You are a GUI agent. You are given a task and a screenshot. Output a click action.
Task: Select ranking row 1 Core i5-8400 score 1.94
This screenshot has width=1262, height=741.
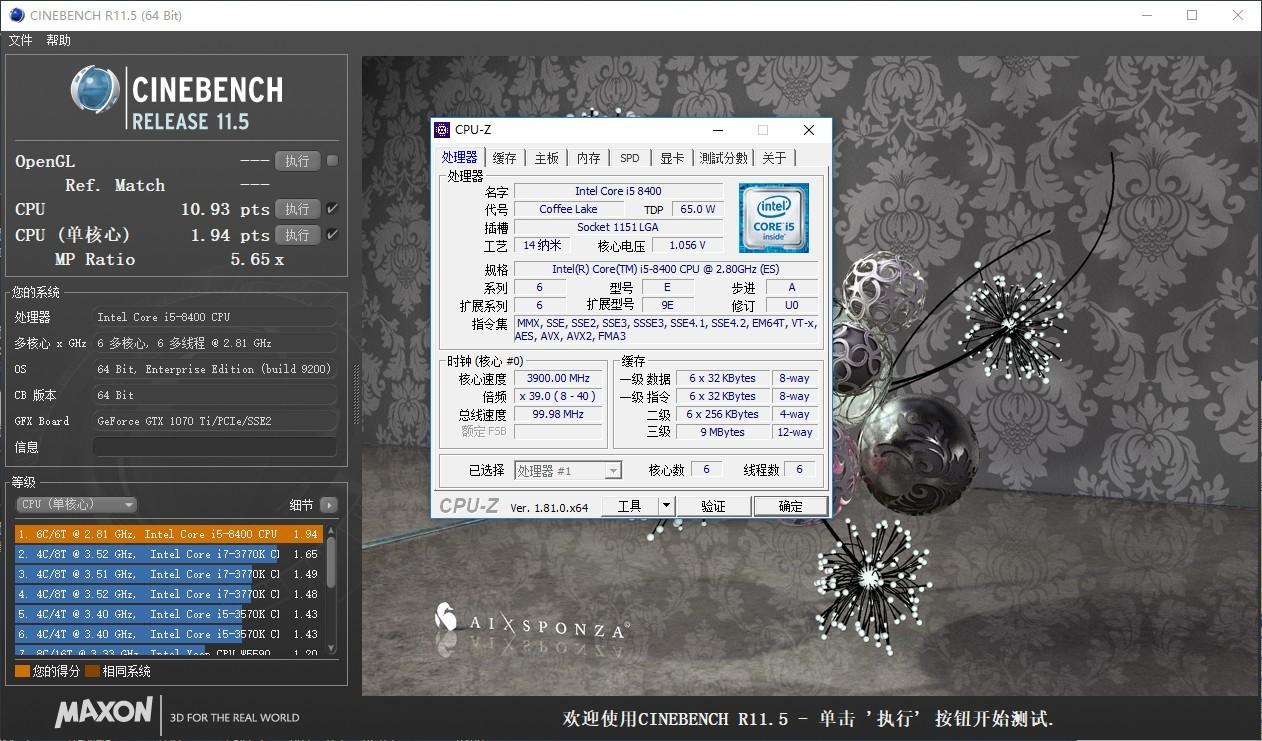pos(168,534)
